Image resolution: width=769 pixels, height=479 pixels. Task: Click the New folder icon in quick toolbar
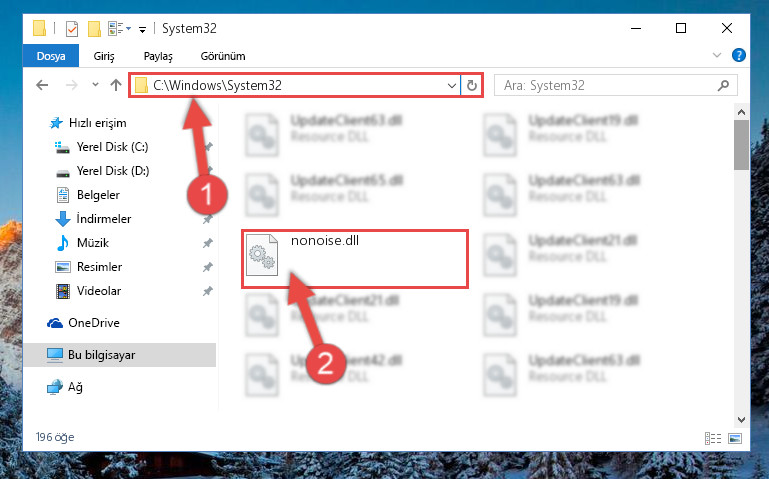pos(94,29)
